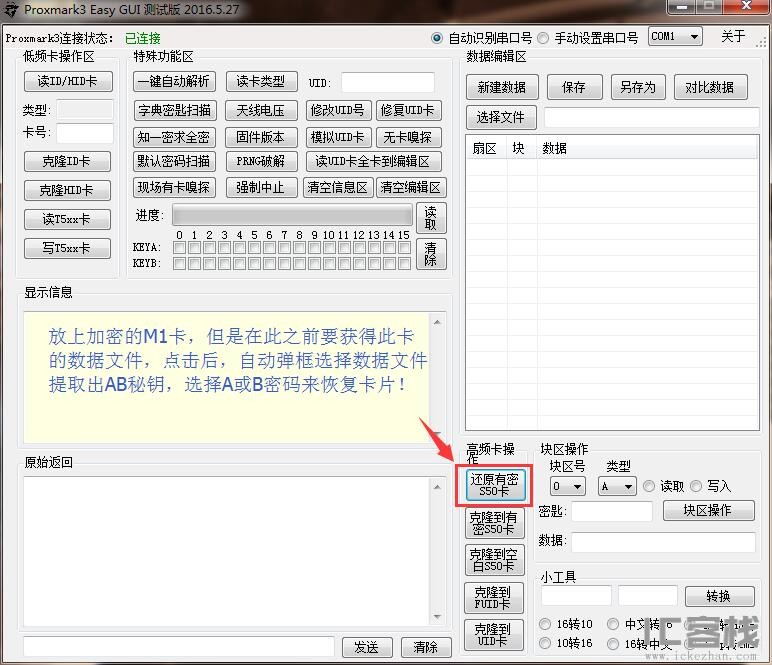Select the 读取 radio button in 块区操作

[649, 486]
